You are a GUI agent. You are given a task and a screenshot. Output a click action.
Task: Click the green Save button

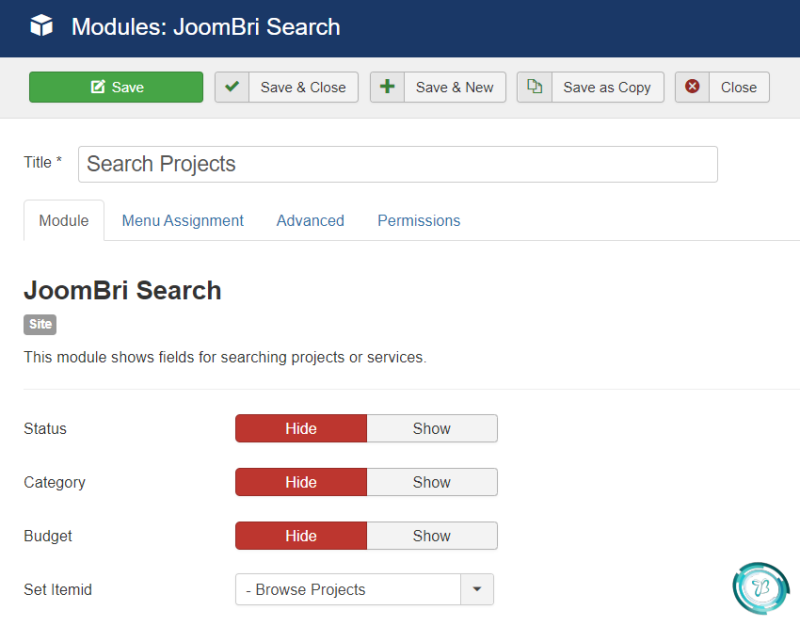[x=116, y=87]
